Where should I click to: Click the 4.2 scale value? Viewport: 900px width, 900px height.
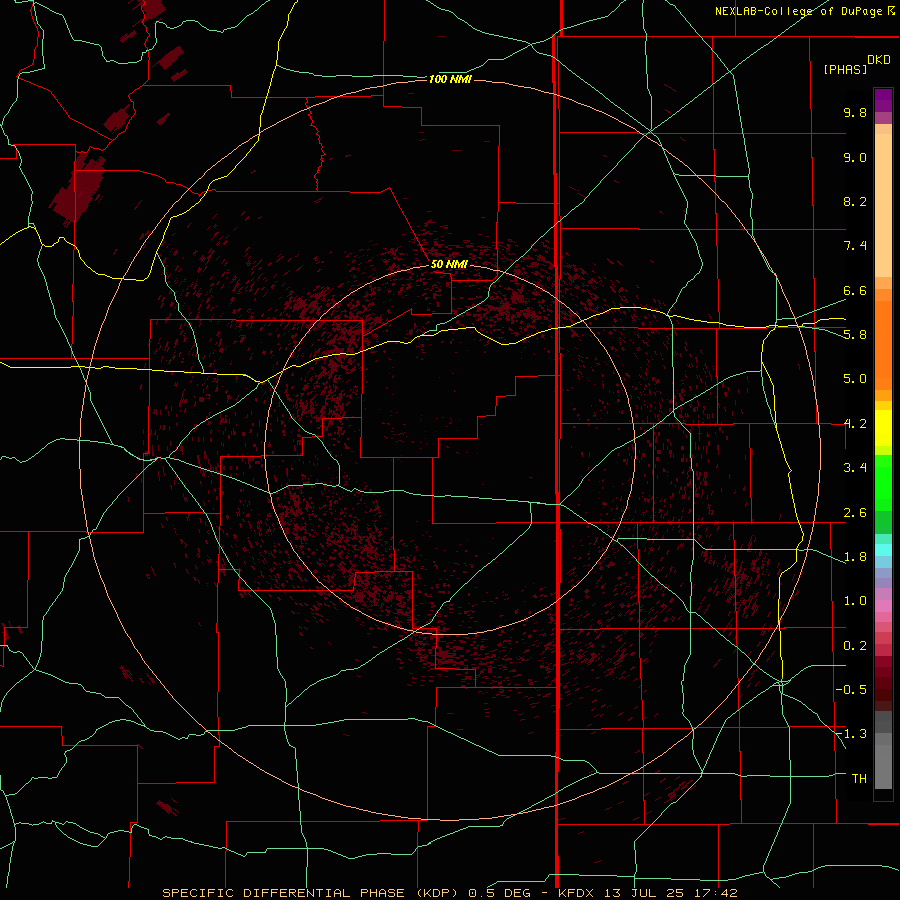[x=855, y=424]
